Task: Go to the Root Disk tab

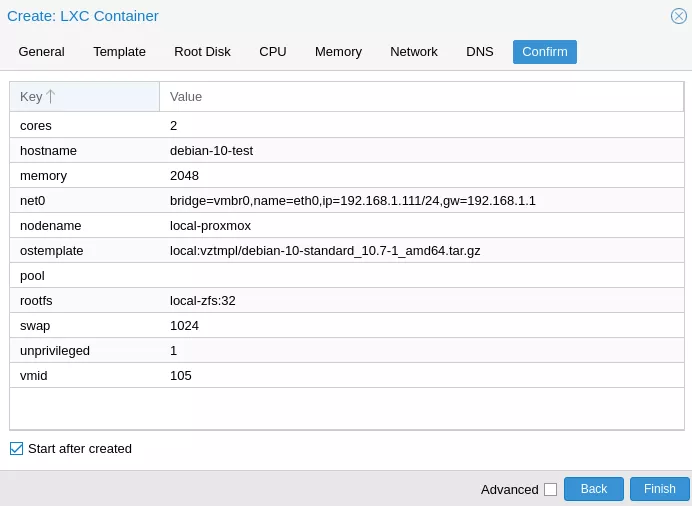Action: point(202,52)
